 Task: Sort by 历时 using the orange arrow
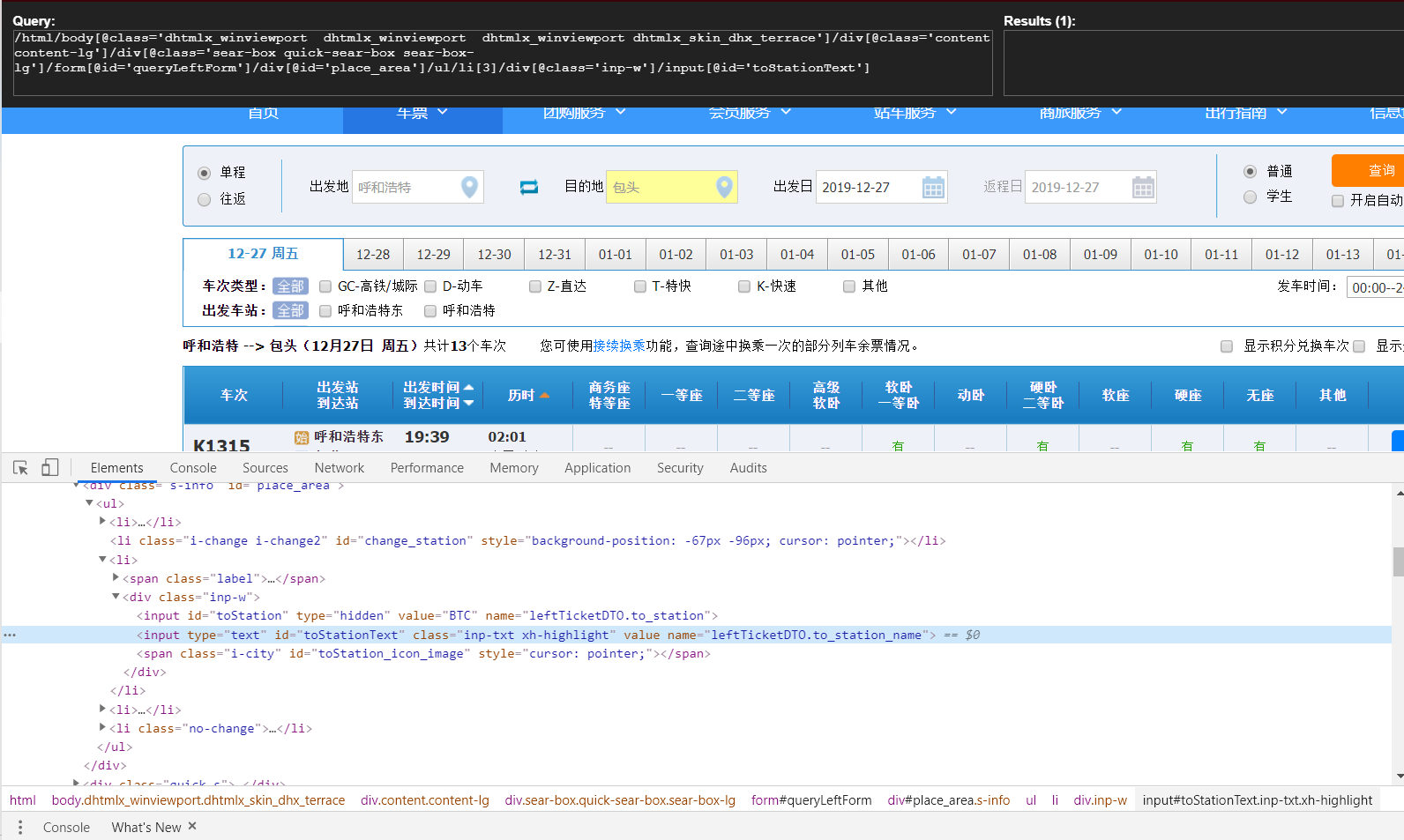pos(545,396)
